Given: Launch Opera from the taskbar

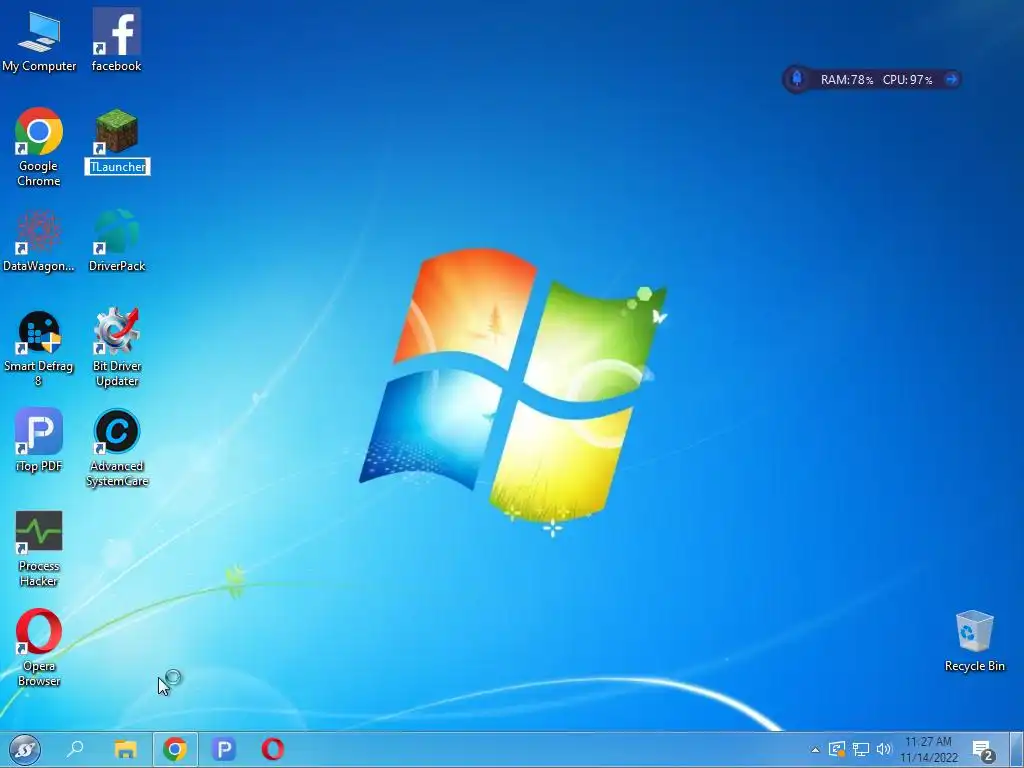Looking at the screenshot, I should [x=272, y=749].
